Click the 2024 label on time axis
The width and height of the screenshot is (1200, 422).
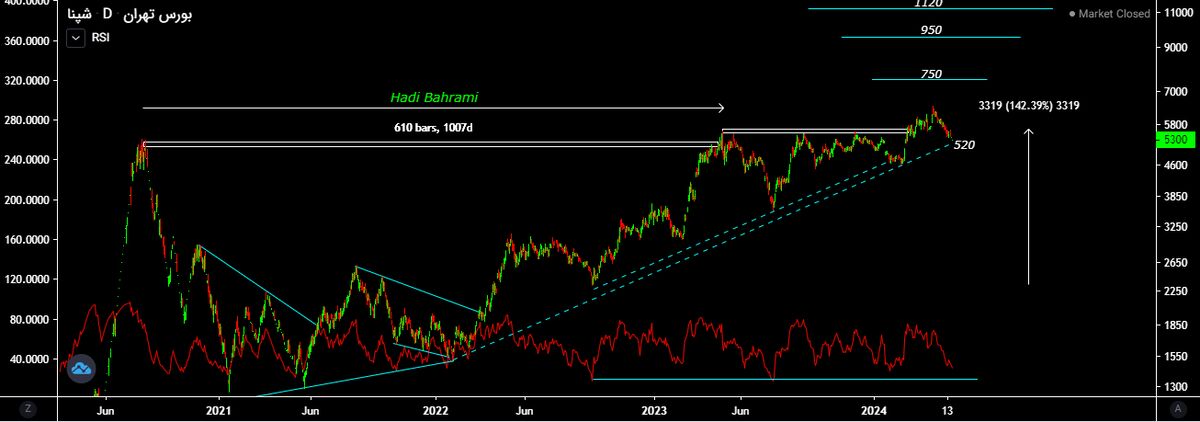pyautogui.click(x=874, y=410)
